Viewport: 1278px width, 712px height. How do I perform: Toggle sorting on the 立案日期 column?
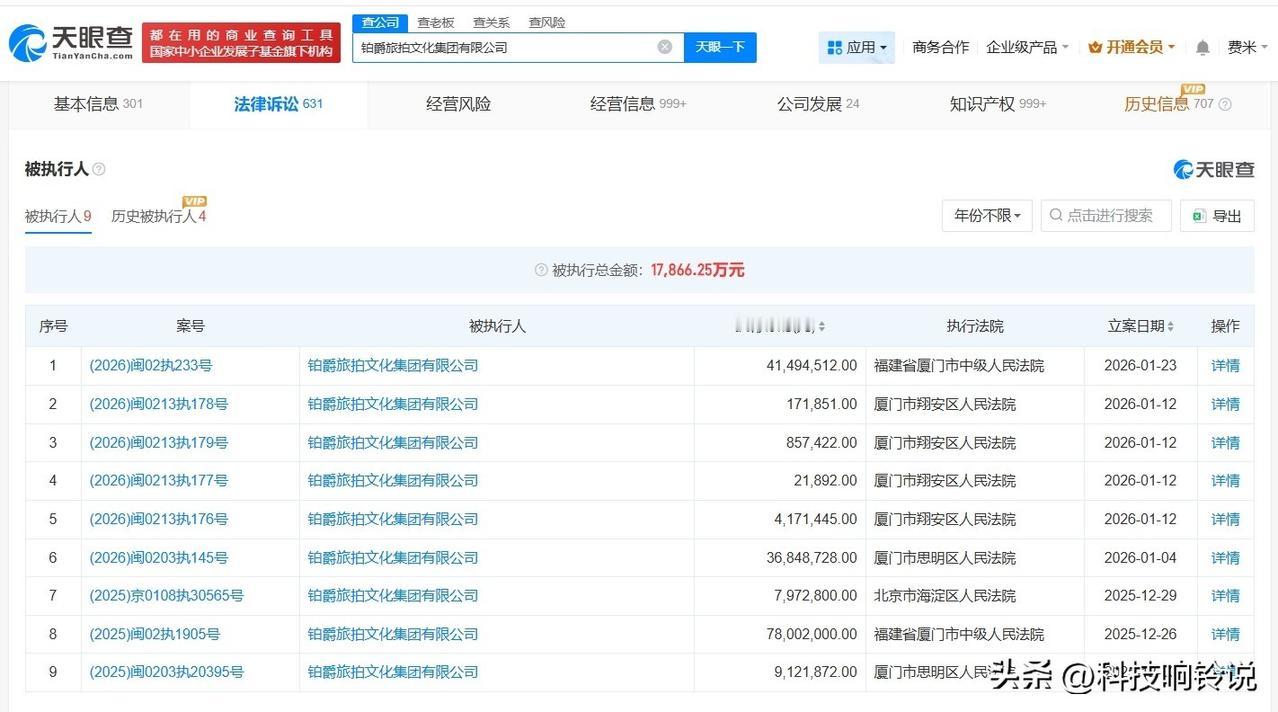(1171, 326)
